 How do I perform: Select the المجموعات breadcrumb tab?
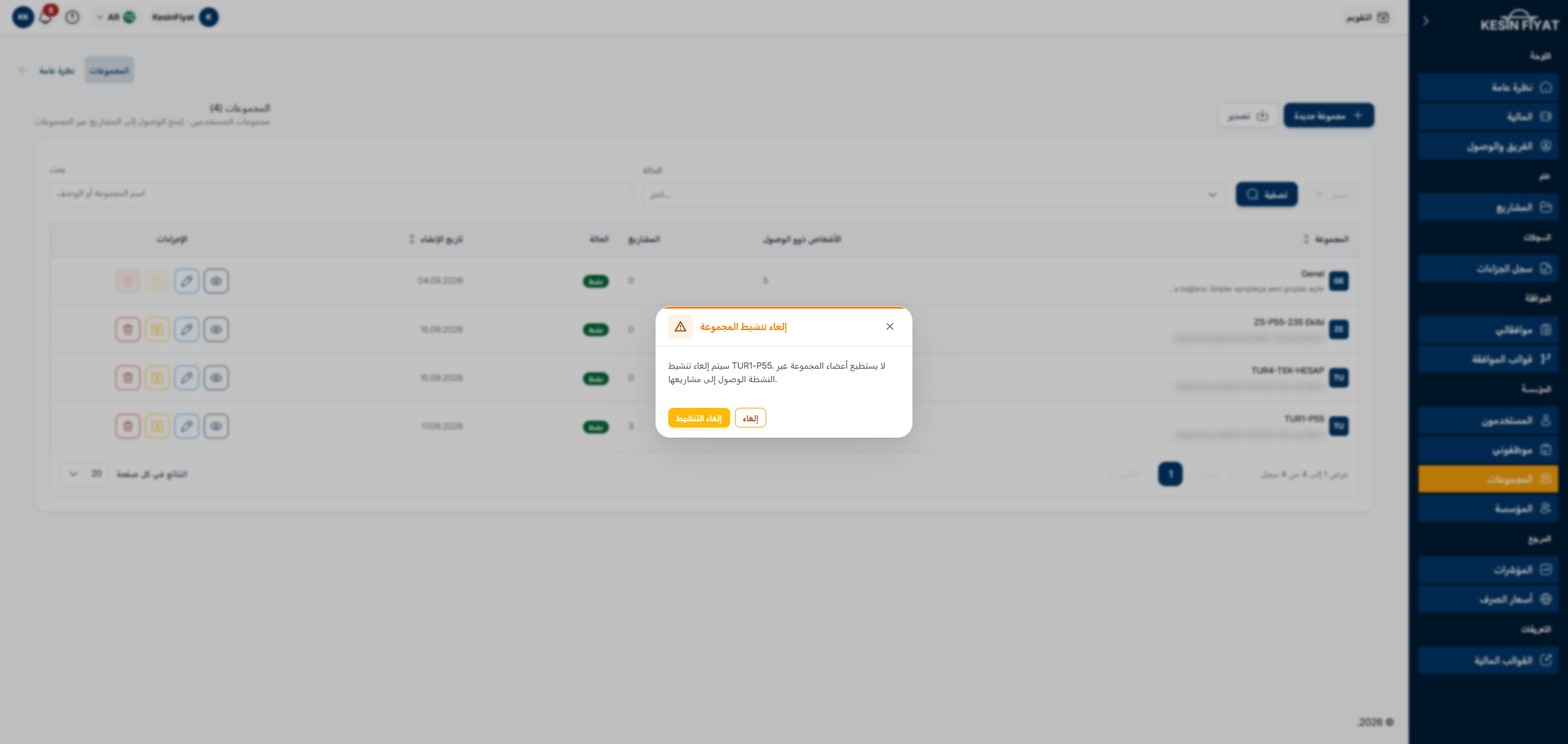(109, 70)
